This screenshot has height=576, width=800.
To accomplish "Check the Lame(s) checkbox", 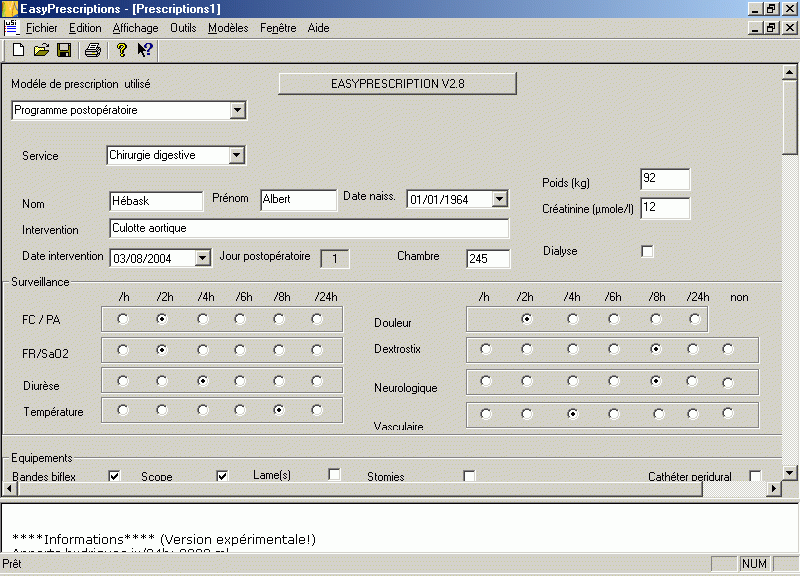I will (334, 474).
